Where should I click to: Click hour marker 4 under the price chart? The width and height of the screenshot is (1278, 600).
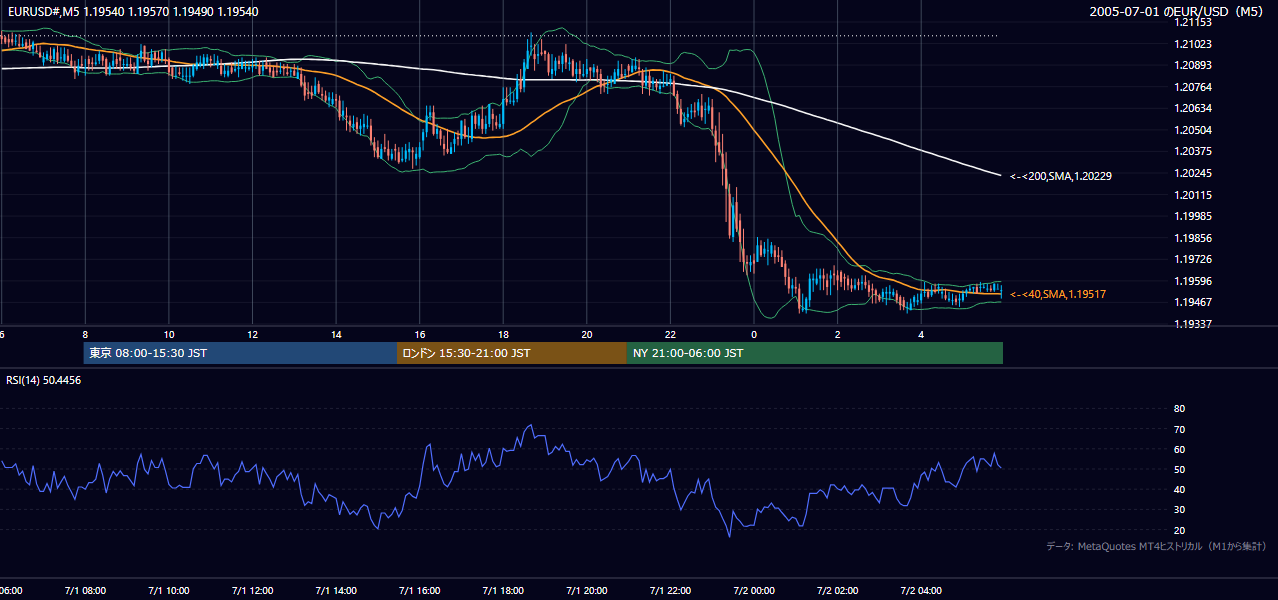921,334
